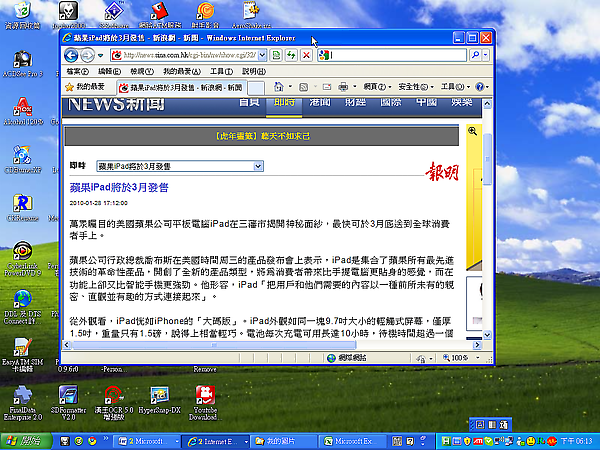The image size is (600, 450).
Task: Click the horizontal scrollbar right arrow
Action: (x=477, y=345)
